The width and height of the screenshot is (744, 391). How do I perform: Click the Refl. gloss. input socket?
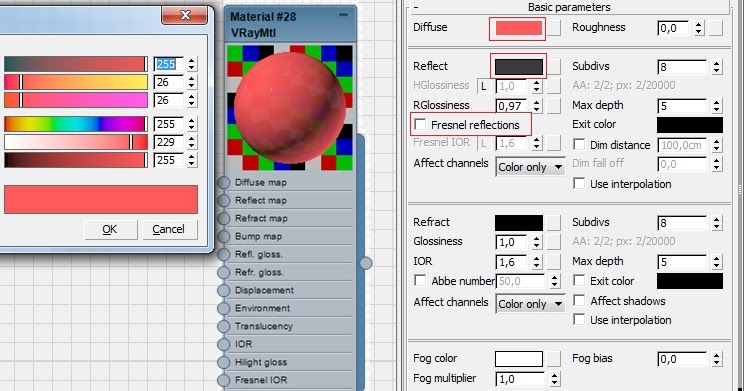[x=223, y=255]
